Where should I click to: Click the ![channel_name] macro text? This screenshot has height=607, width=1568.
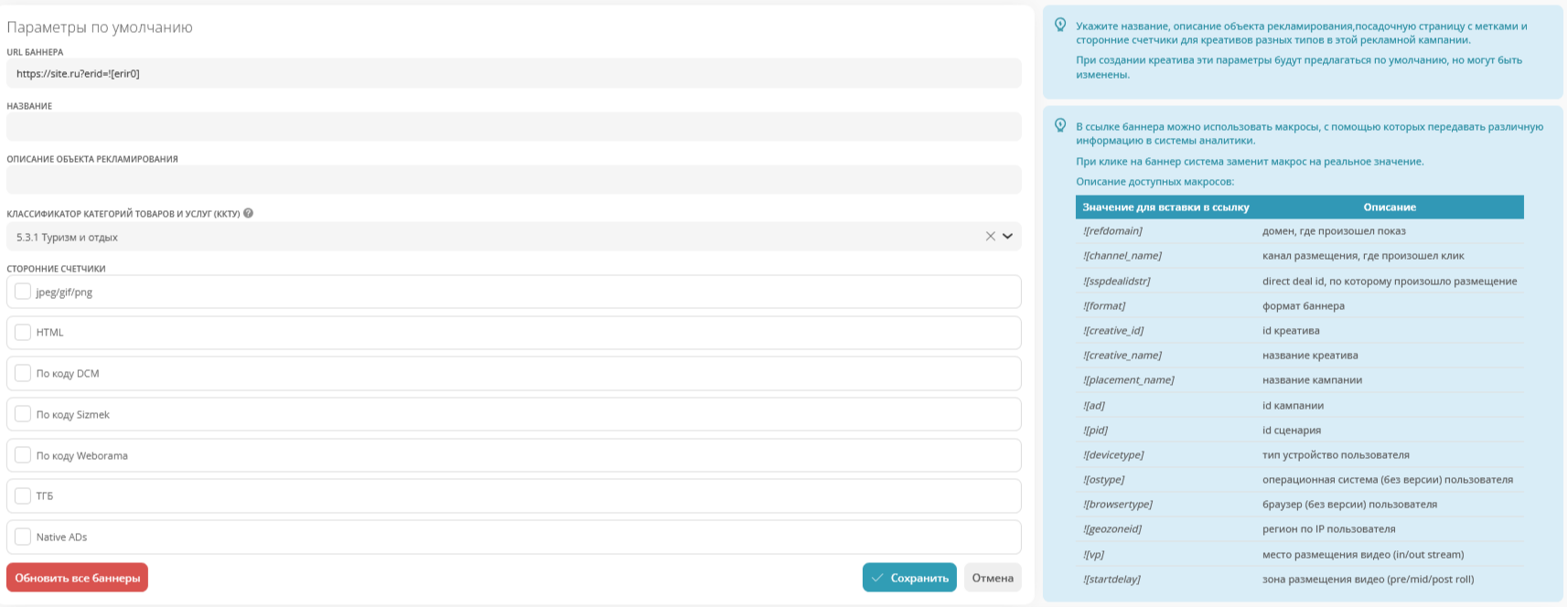(x=1122, y=256)
